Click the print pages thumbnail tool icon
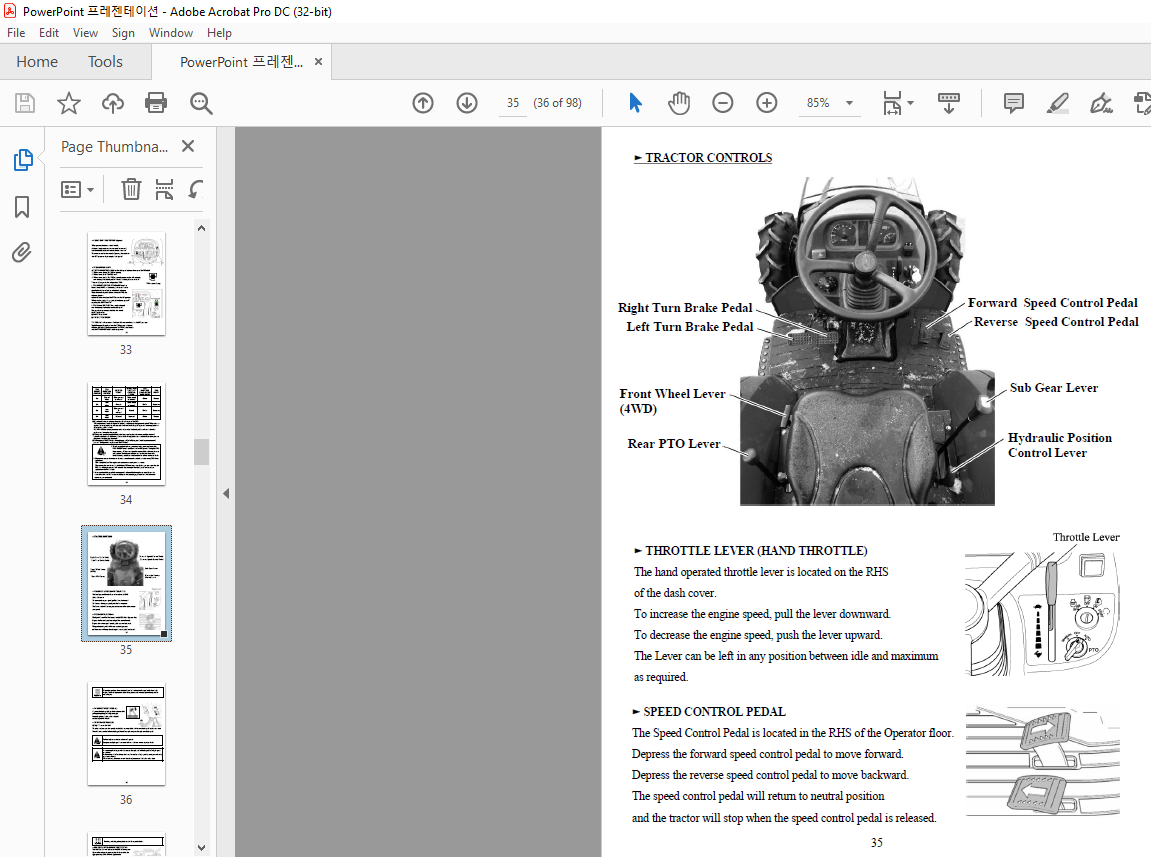Screen dimensions: 1151x857 (x=164, y=189)
